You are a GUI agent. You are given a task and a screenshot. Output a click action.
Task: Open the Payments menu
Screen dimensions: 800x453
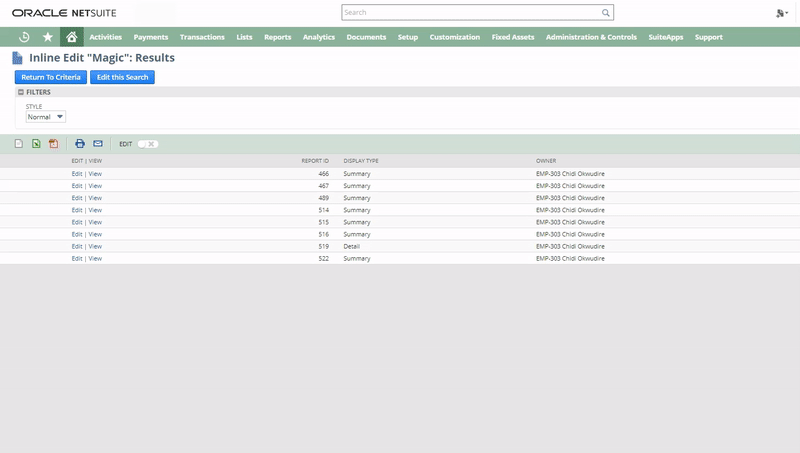151,37
